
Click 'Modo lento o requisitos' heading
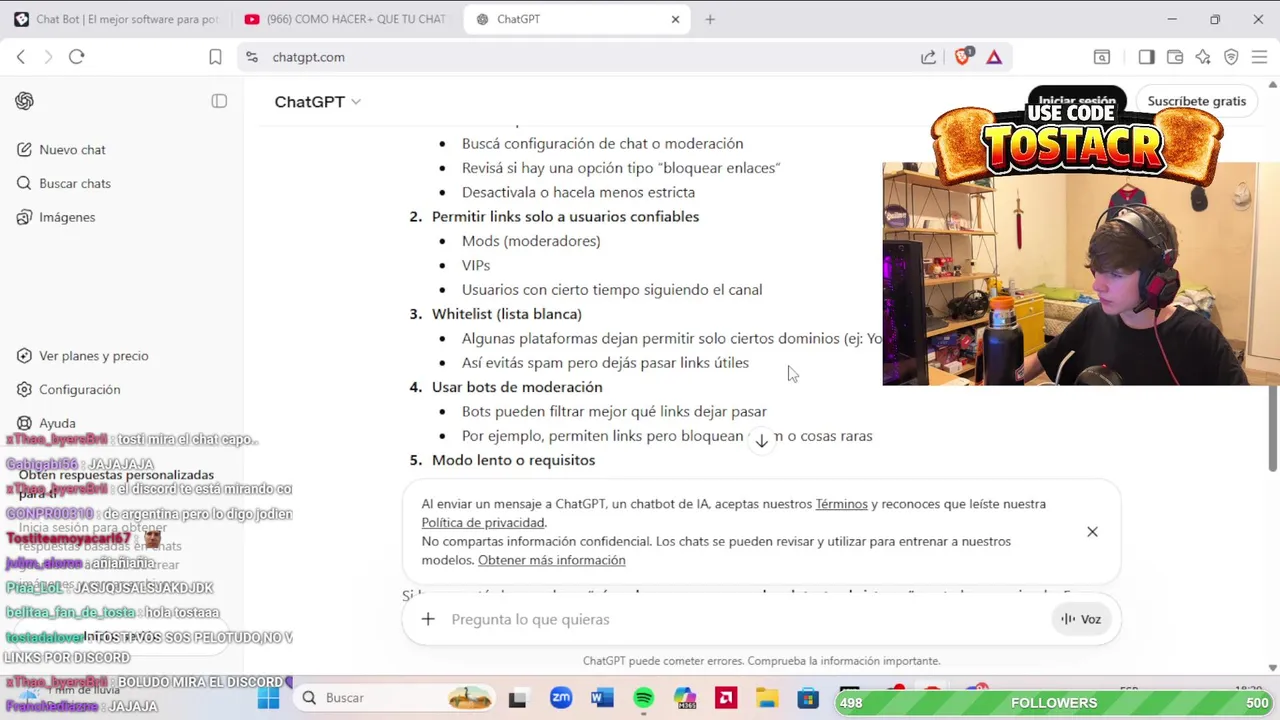pos(513,460)
